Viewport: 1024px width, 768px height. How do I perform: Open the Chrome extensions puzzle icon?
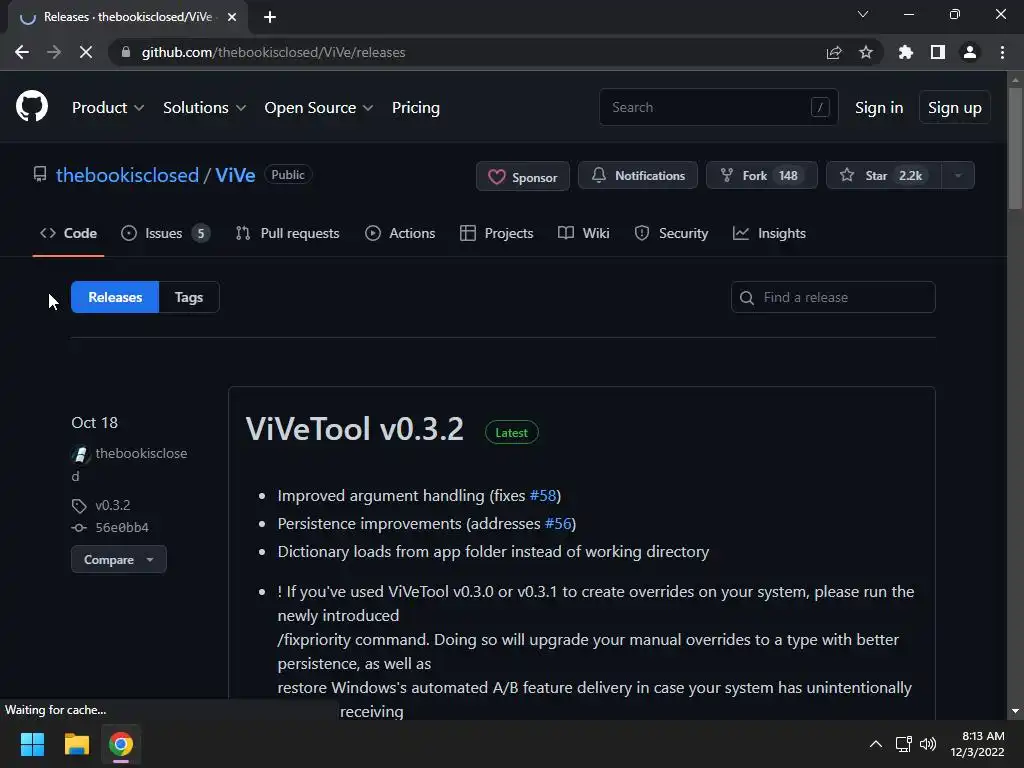click(905, 52)
